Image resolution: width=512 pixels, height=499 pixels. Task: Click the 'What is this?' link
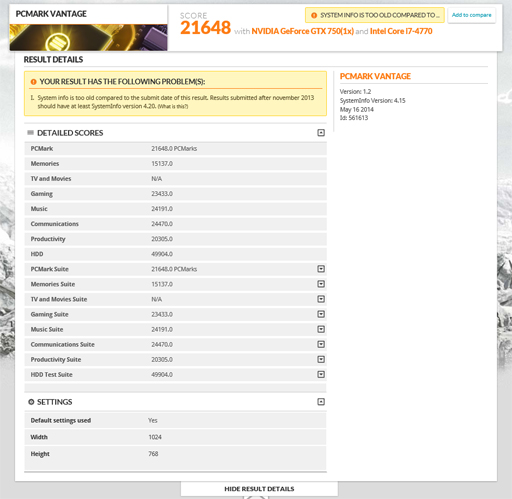[x=173, y=106]
